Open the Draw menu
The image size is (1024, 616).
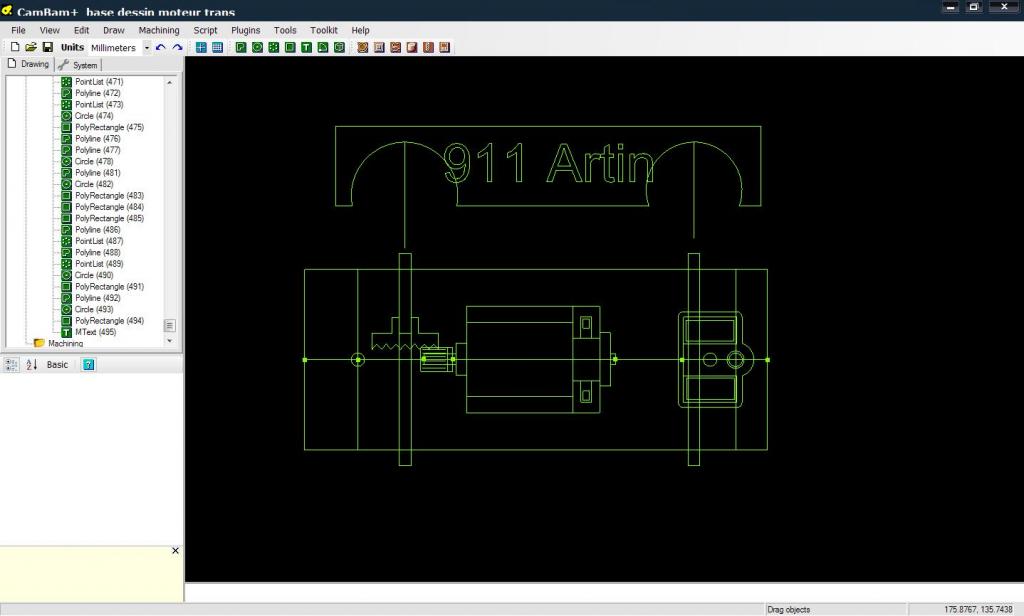tap(114, 30)
